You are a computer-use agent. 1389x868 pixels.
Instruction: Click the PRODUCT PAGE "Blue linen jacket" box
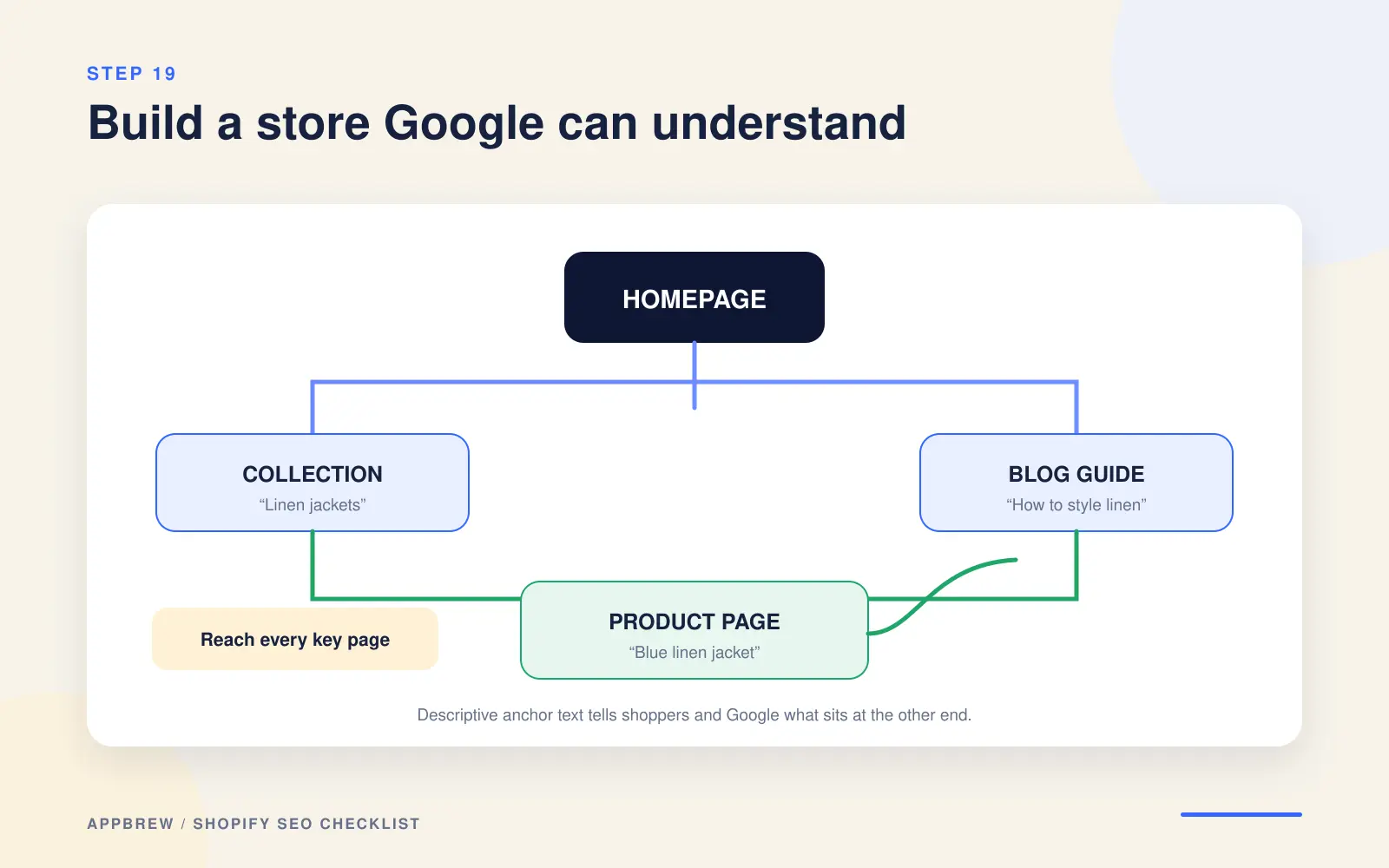pos(694,630)
